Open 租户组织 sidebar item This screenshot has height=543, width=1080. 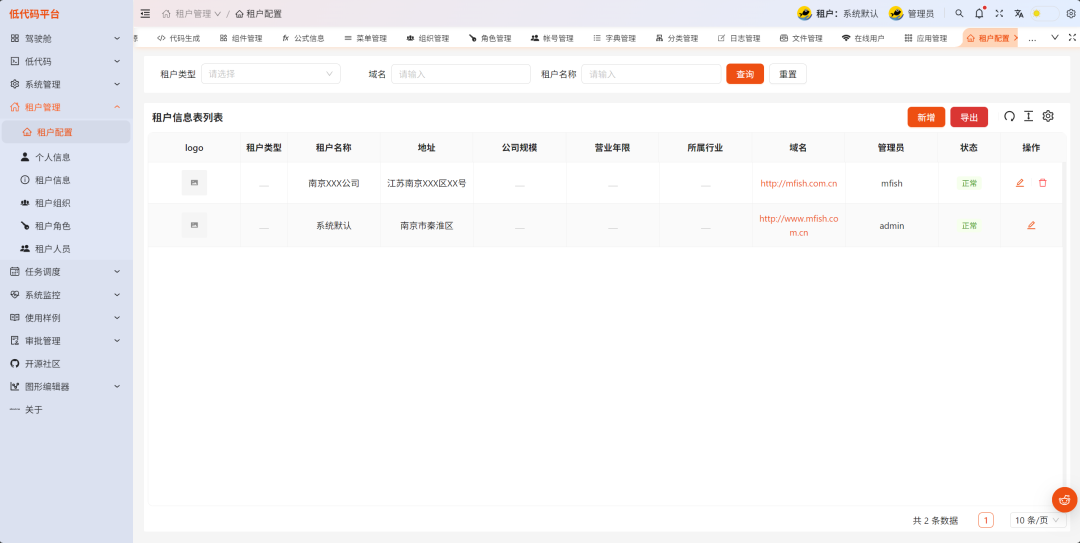[x=66, y=203]
